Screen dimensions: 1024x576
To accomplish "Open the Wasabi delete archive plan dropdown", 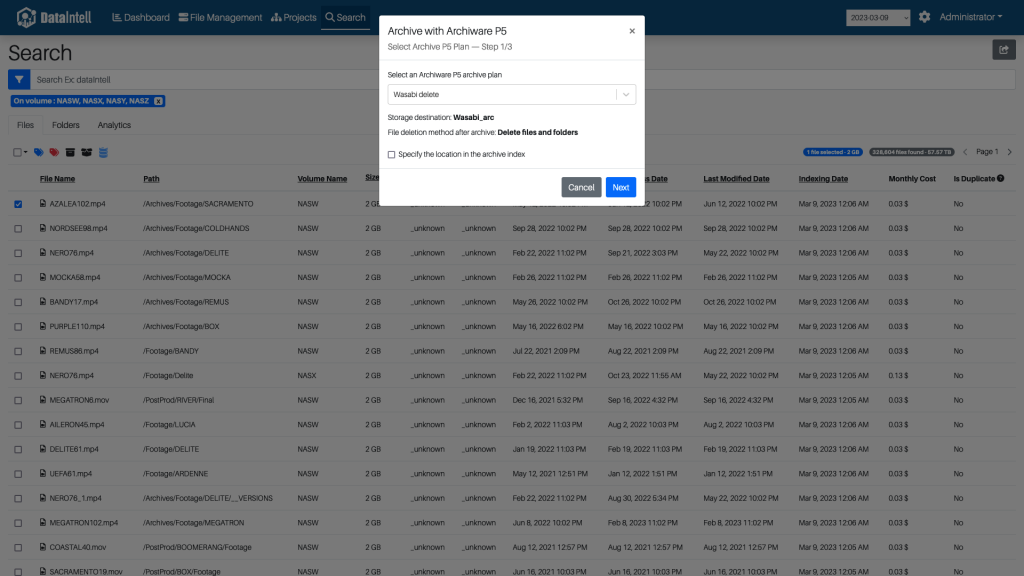I will [511, 94].
